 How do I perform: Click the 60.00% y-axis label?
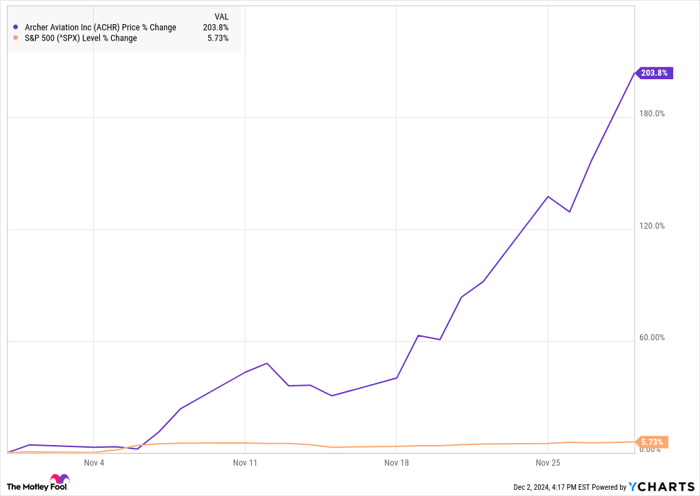coord(652,338)
